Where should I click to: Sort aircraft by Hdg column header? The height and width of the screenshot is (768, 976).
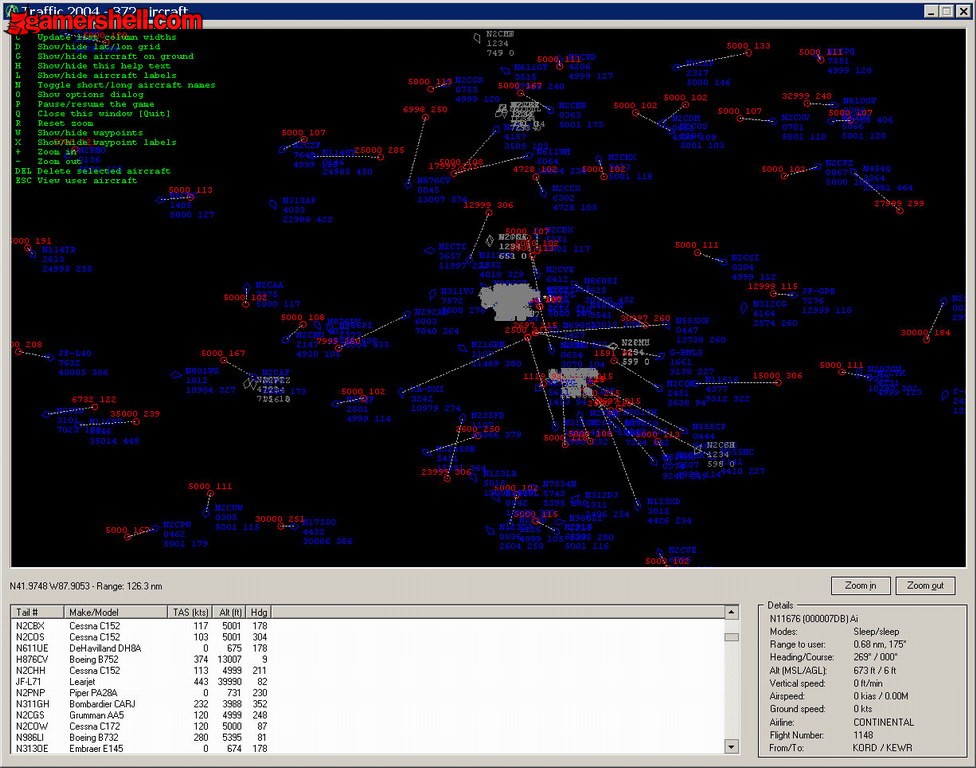coord(259,612)
